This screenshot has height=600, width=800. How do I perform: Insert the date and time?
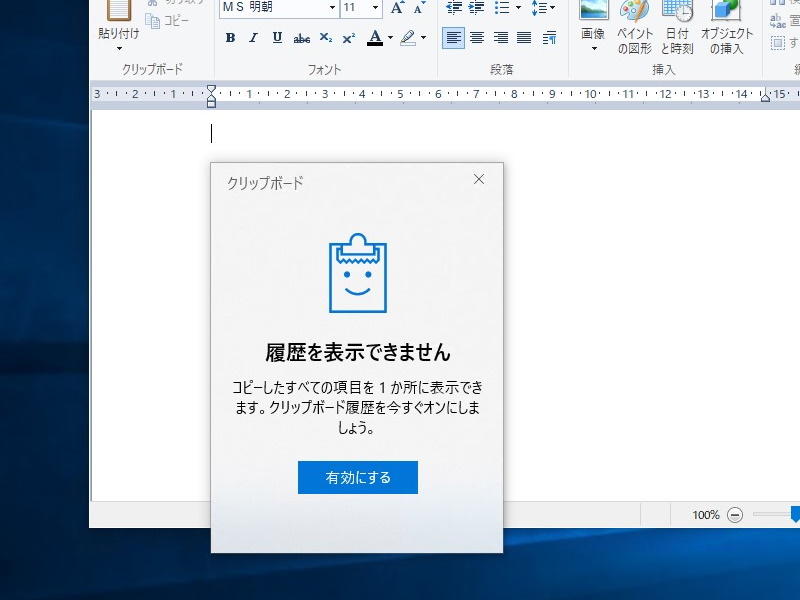(679, 27)
